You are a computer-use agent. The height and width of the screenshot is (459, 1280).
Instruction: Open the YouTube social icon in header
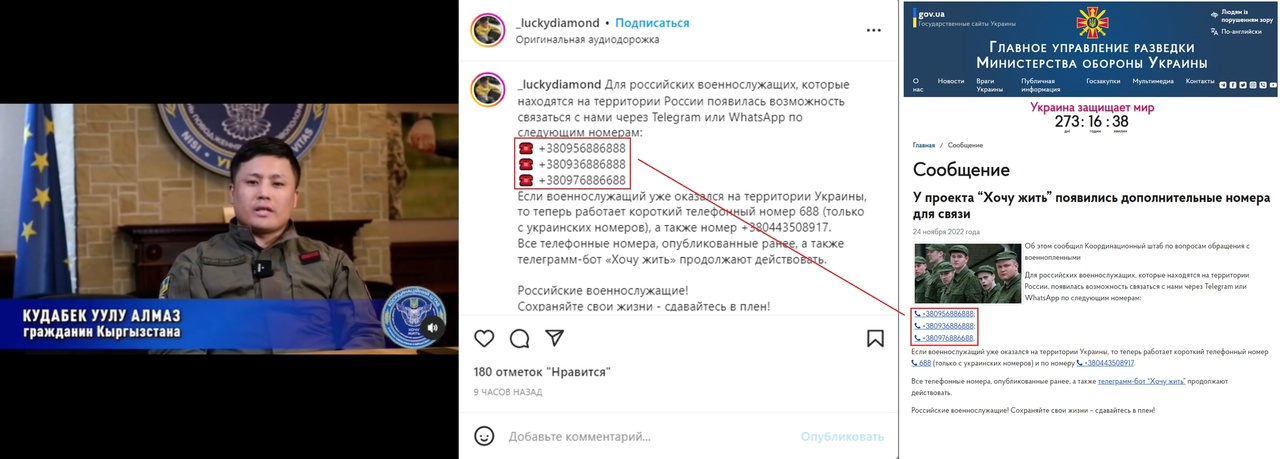(x=1273, y=85)
